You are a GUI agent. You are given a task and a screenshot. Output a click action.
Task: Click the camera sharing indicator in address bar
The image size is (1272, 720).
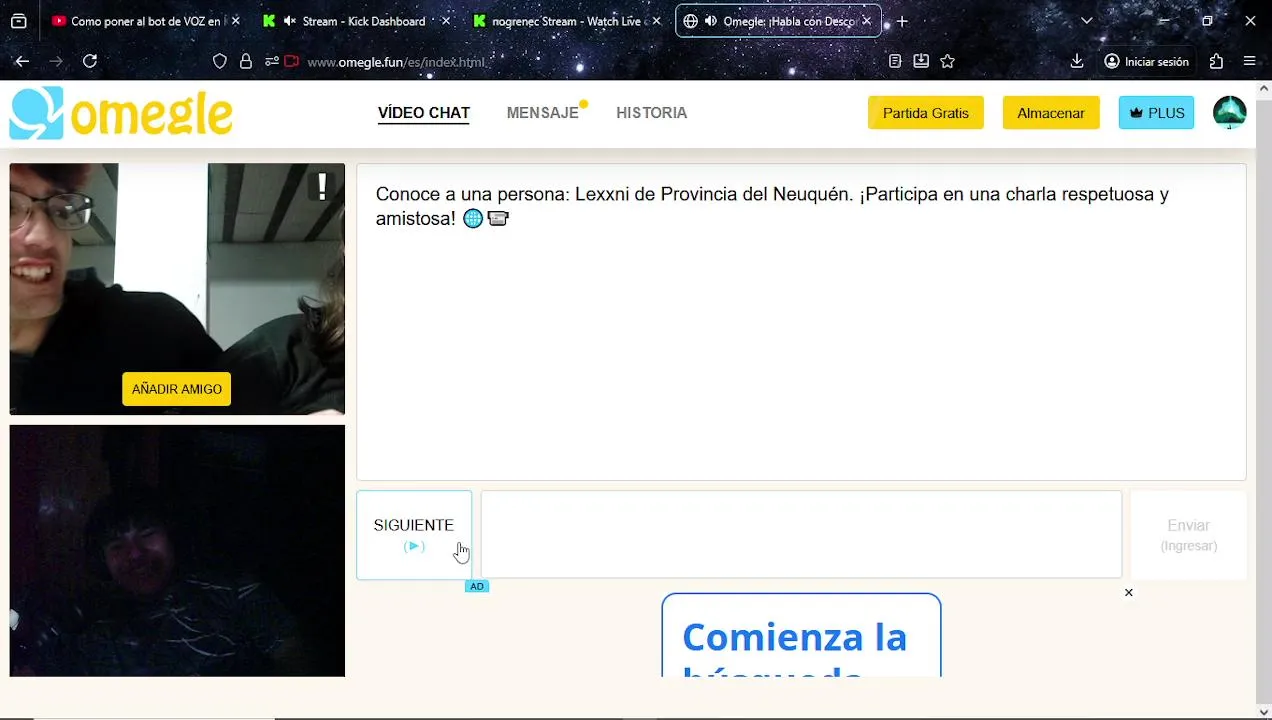pos(292,61)
